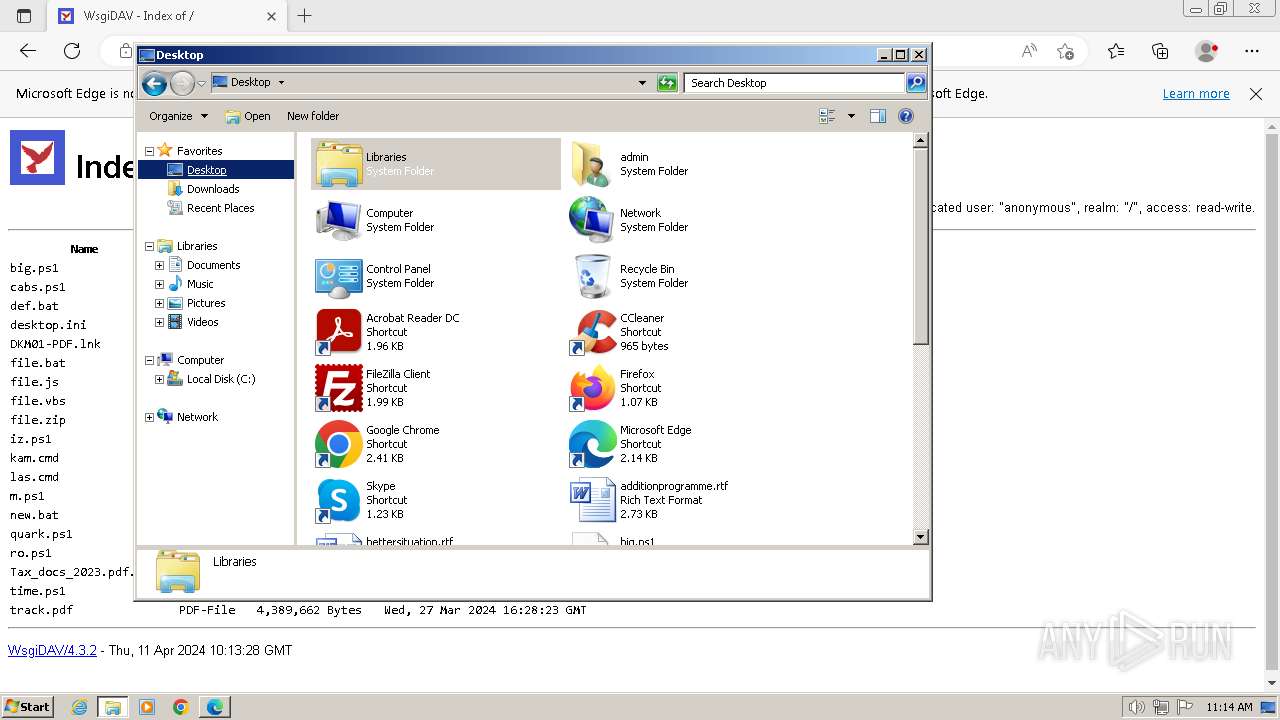Expand the Documents library node

pyautogui.click(x=160, y=265)
